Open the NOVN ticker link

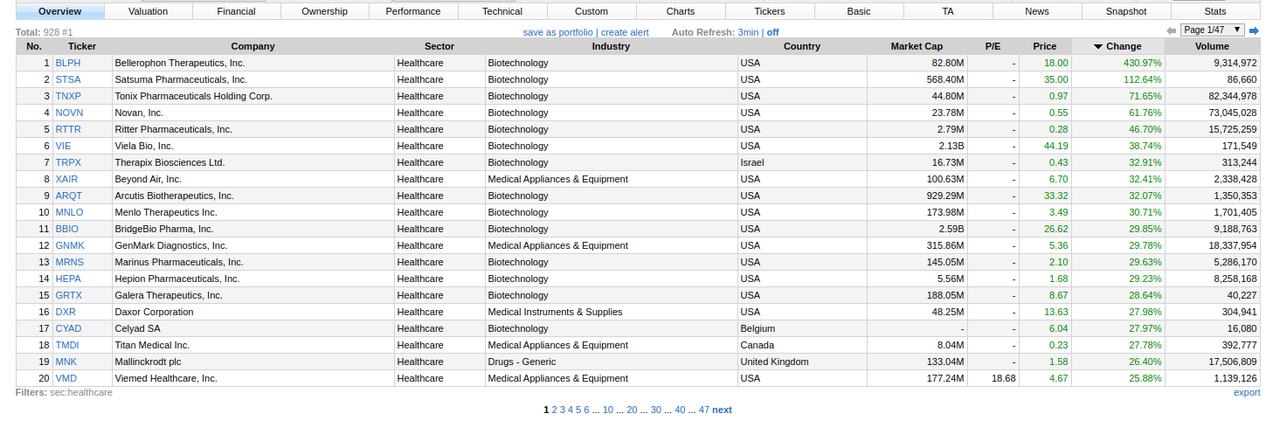coord(69,112)
